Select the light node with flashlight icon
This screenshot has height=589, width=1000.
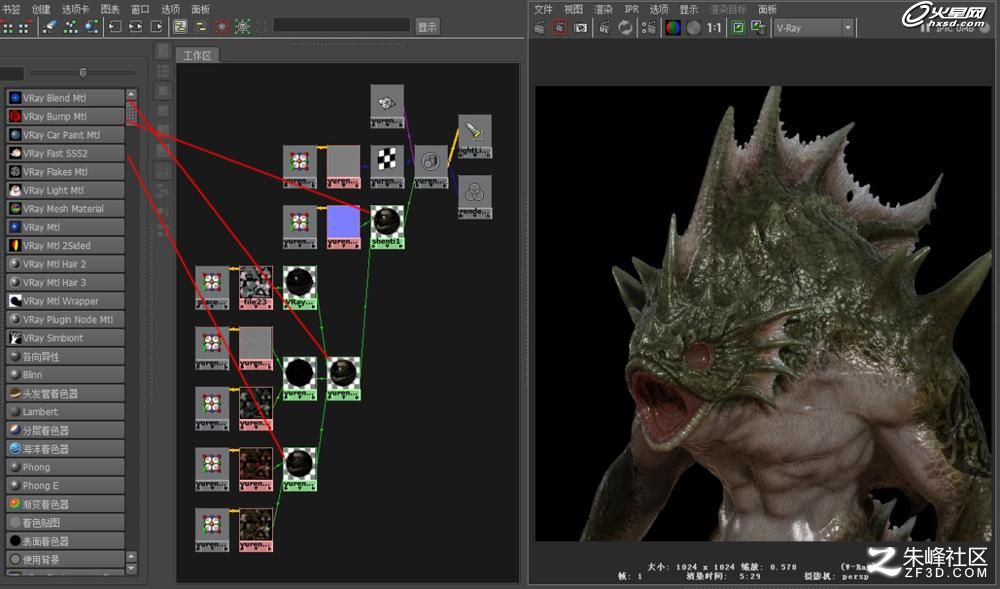[x=474, y=136]
